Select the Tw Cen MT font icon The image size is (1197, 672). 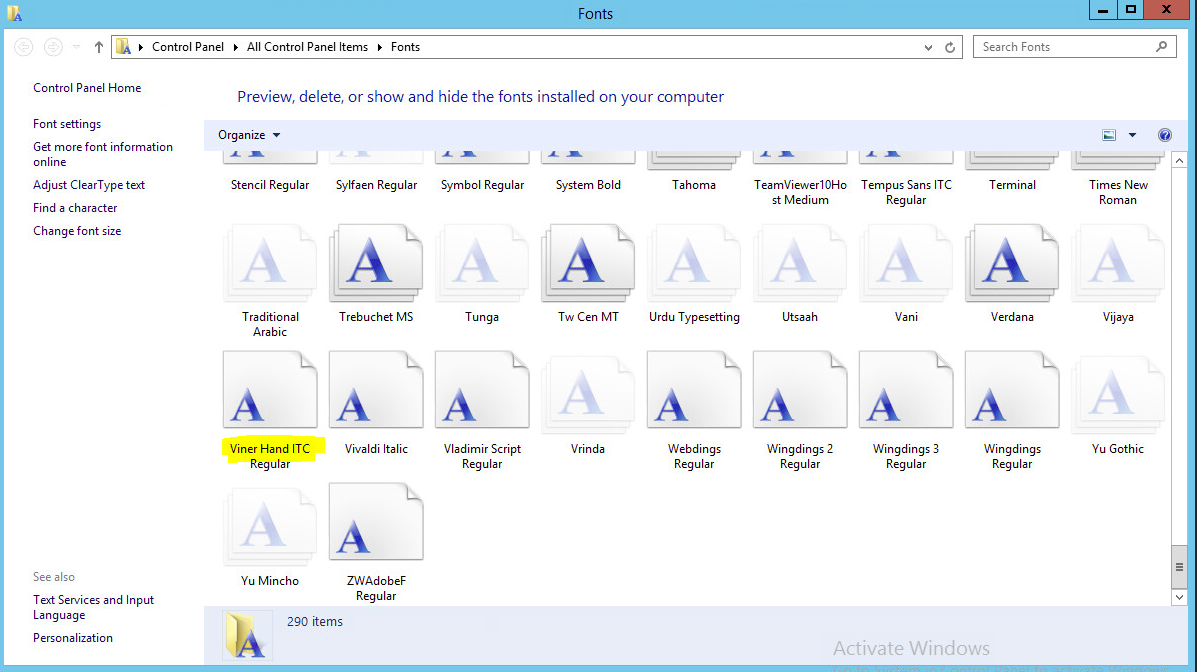588,263
